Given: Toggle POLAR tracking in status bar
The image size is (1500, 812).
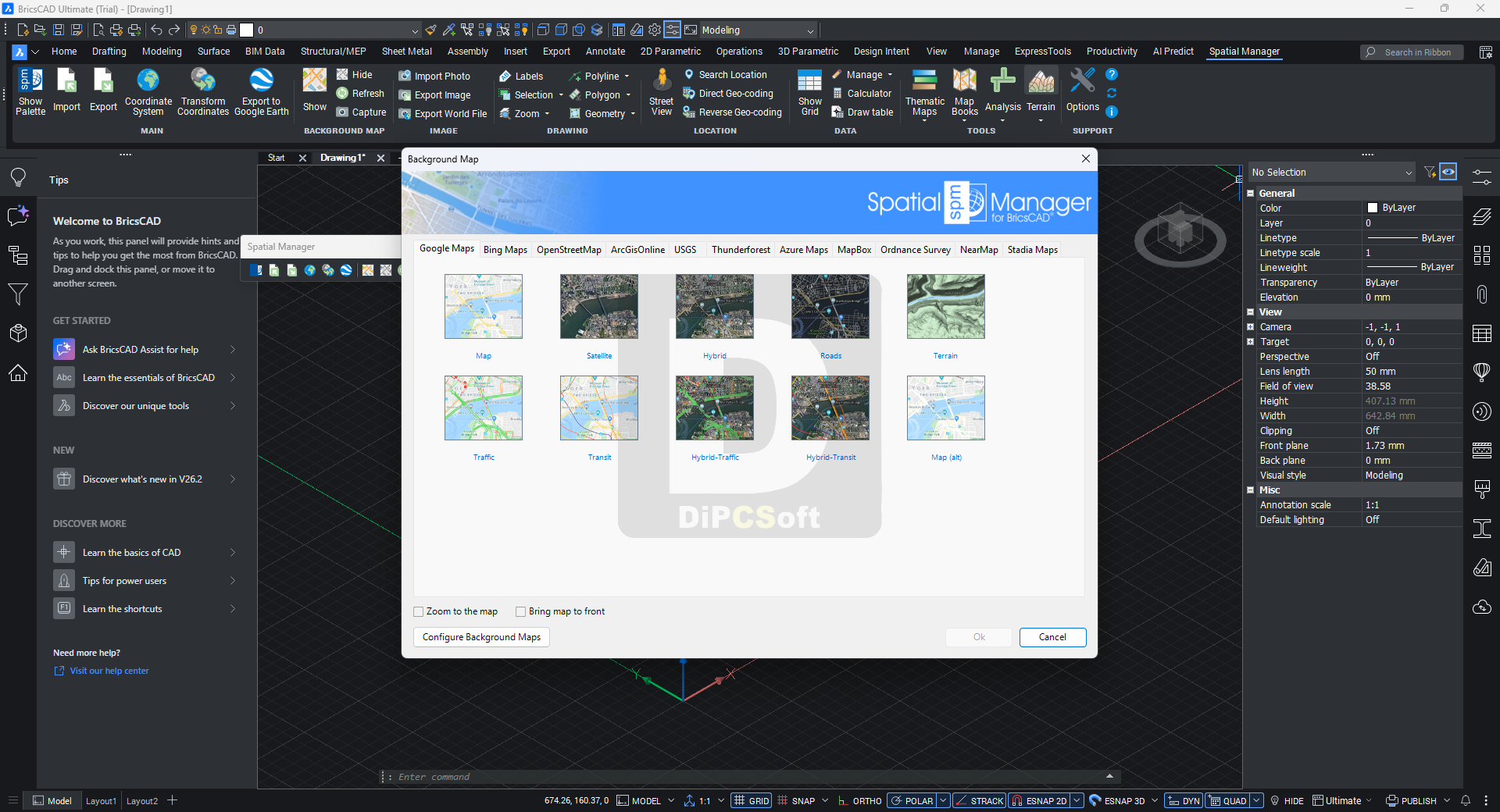Looking at the screenshot, I should 912,800.
